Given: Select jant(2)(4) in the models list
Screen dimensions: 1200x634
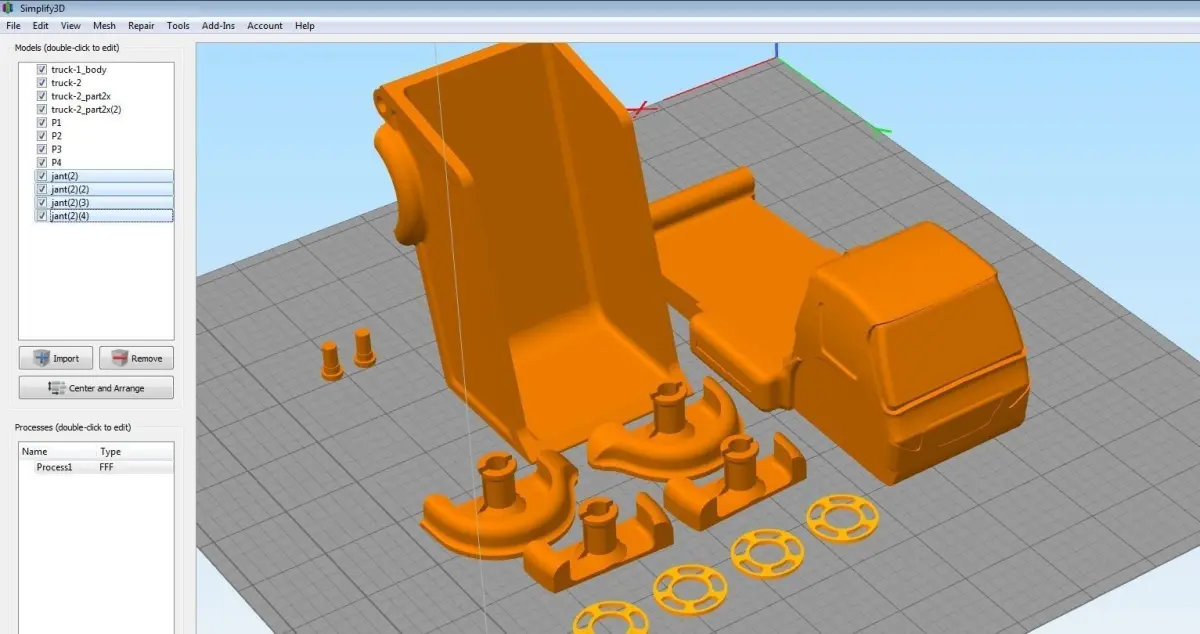Looking at the screenshot, I should (70, 216).
